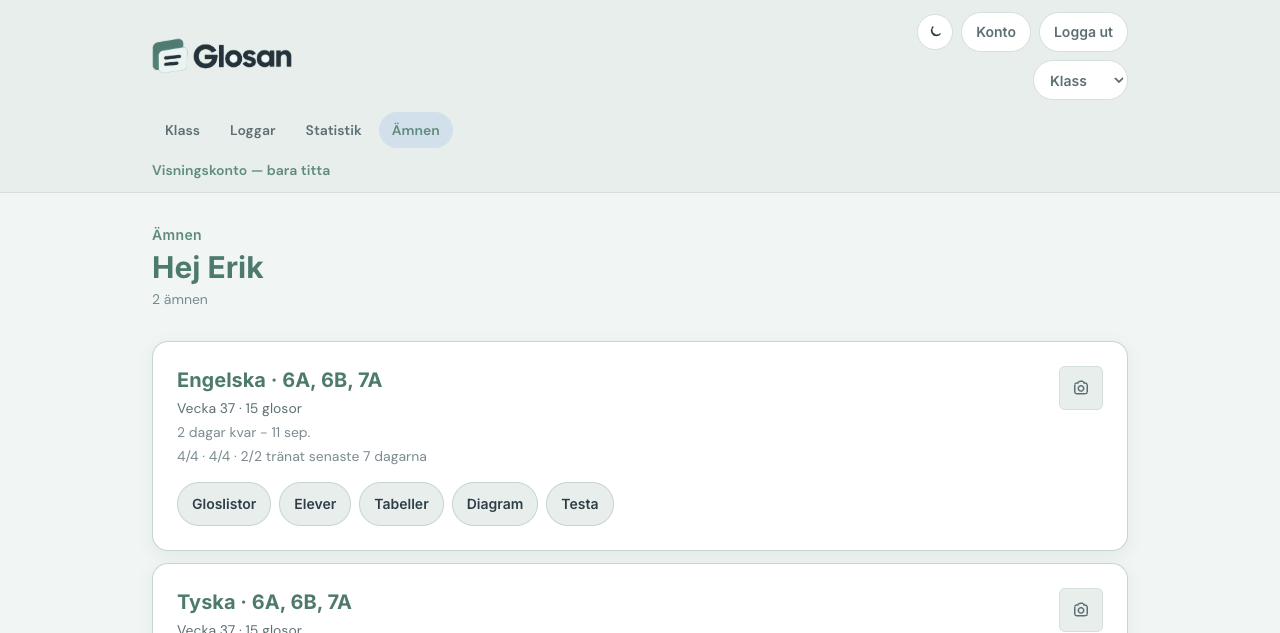Open Elever for Engelska
The height and width of the screenshot is (633, 1280).
click(315, 504)
